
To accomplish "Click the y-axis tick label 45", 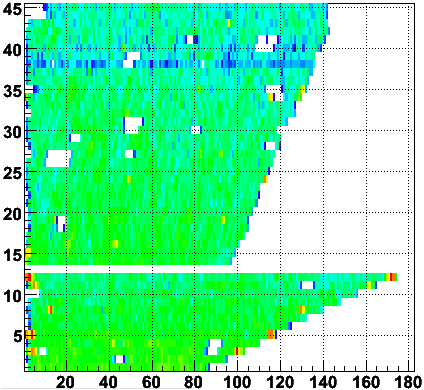I will click(12, 10).
